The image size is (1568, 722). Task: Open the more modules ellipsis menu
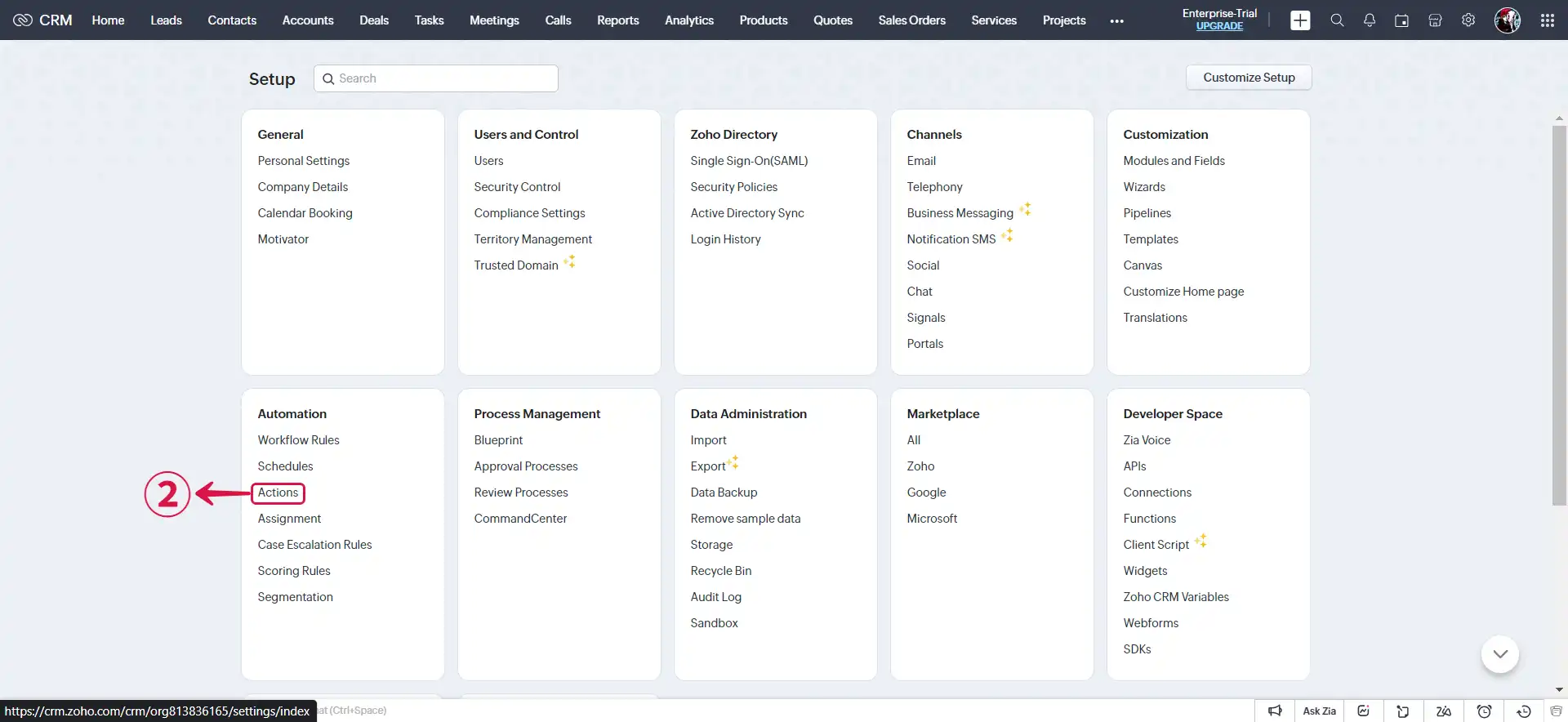(x=1117, y=21)
